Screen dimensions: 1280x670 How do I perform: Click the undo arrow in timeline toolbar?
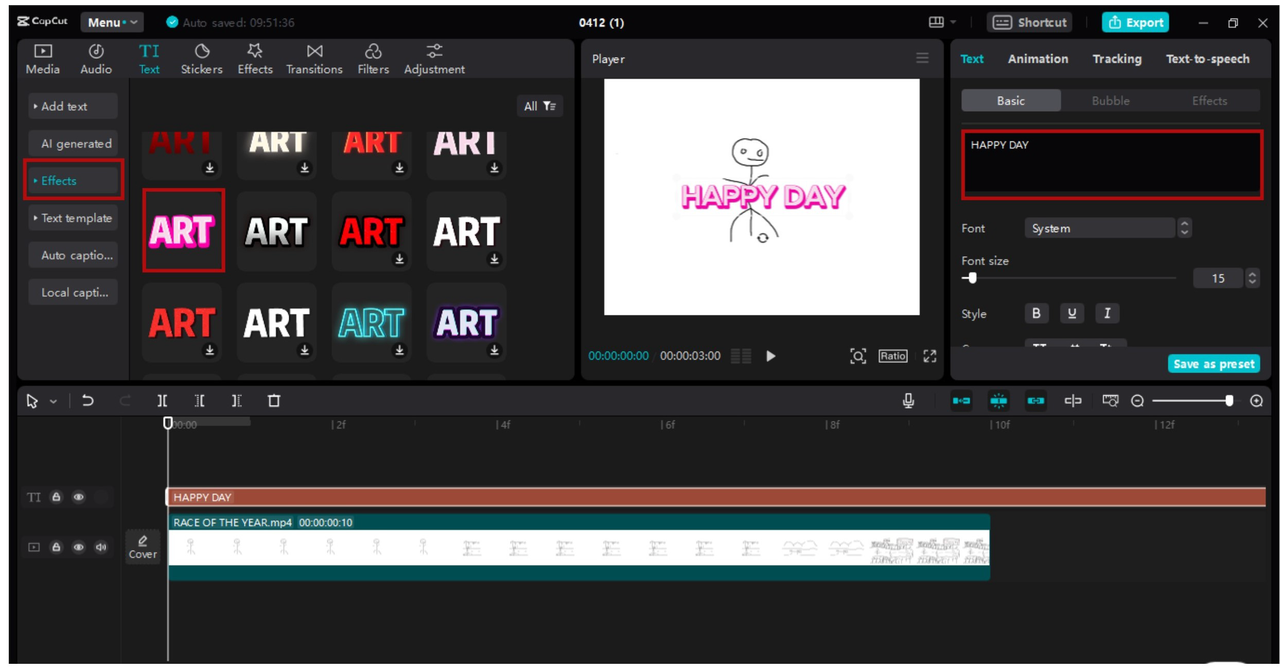point(88,400)
